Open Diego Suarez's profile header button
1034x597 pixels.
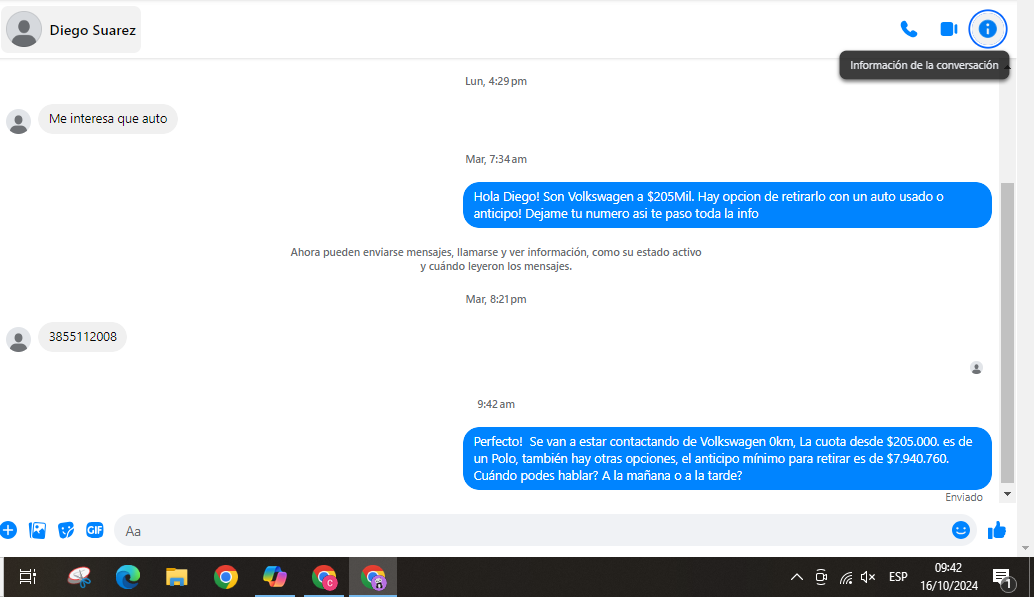(x=71, y=30)
